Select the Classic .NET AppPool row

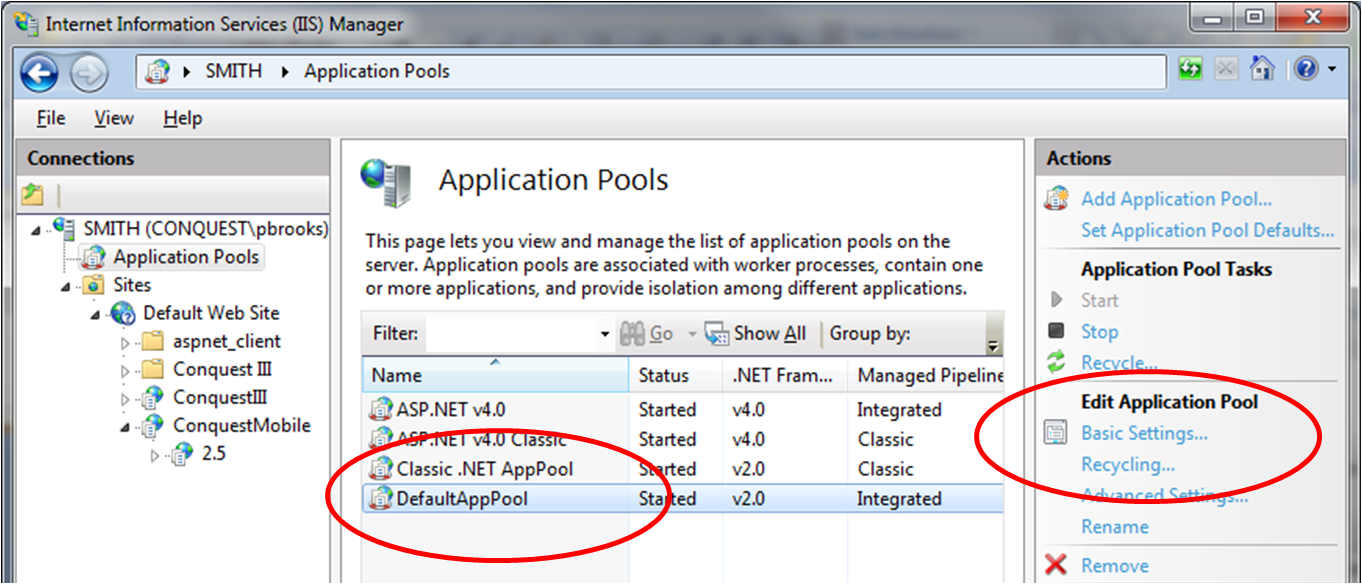click(683, 468)
